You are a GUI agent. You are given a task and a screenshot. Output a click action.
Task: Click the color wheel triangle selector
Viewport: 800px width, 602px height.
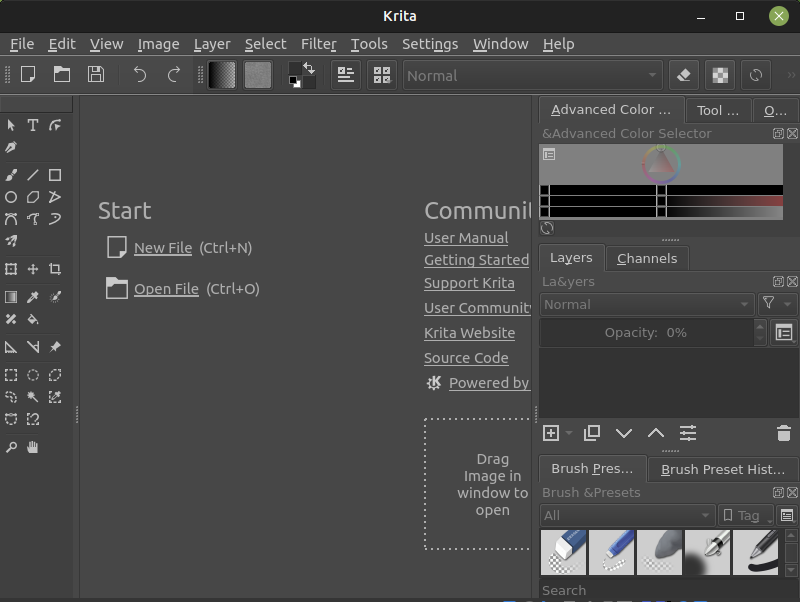661,165
